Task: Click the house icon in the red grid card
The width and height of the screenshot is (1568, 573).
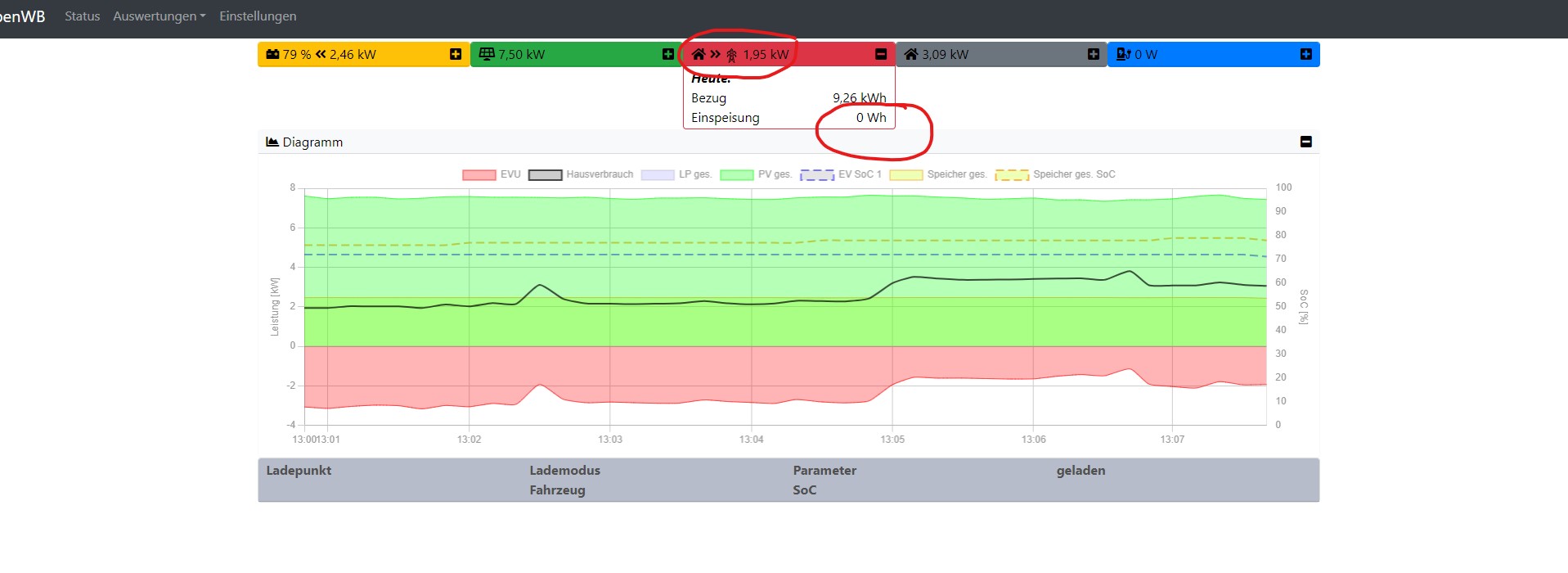Action: pos(698,54)
